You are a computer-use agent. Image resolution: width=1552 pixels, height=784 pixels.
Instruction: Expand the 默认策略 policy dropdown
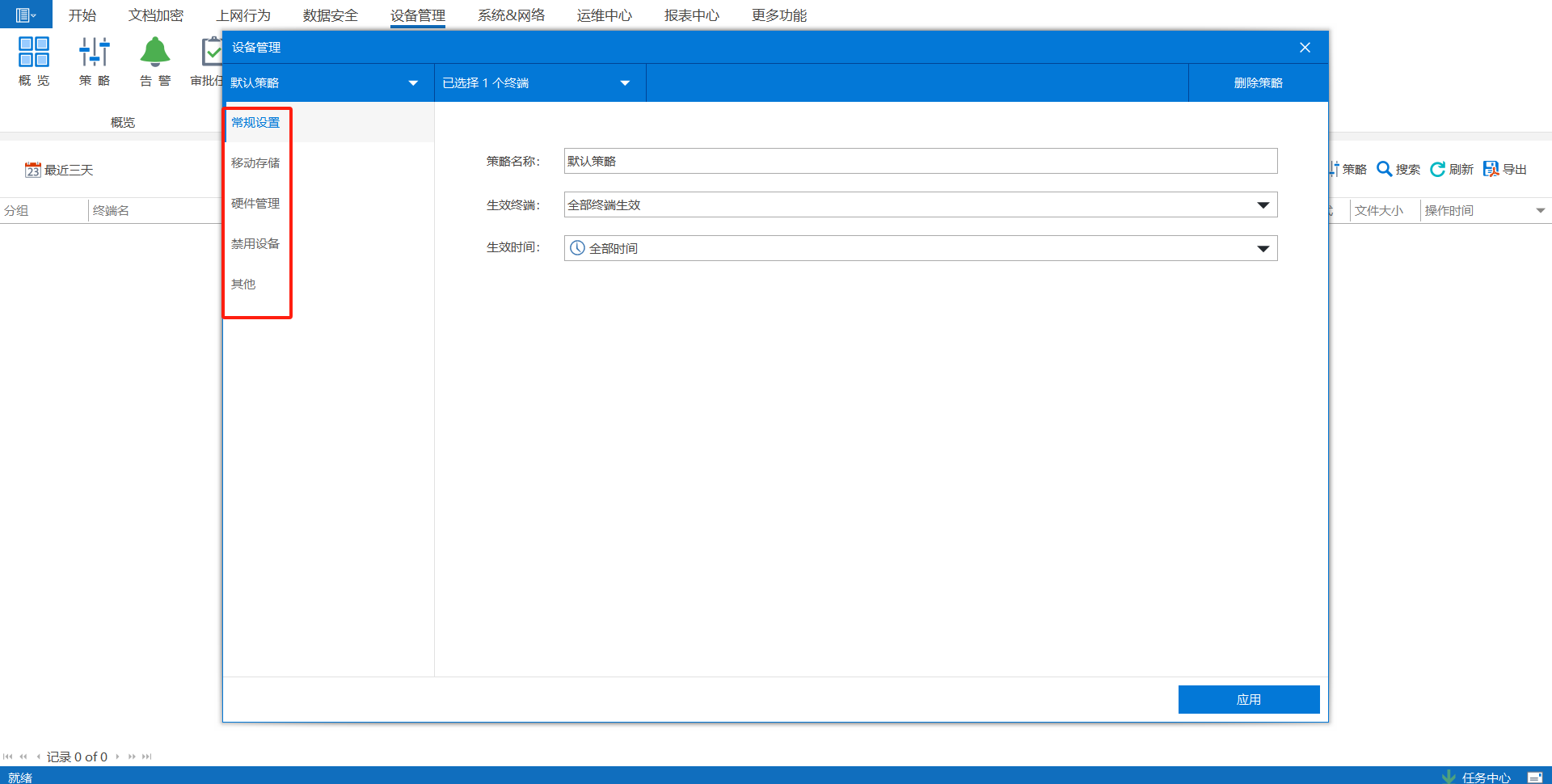[413, 83]
